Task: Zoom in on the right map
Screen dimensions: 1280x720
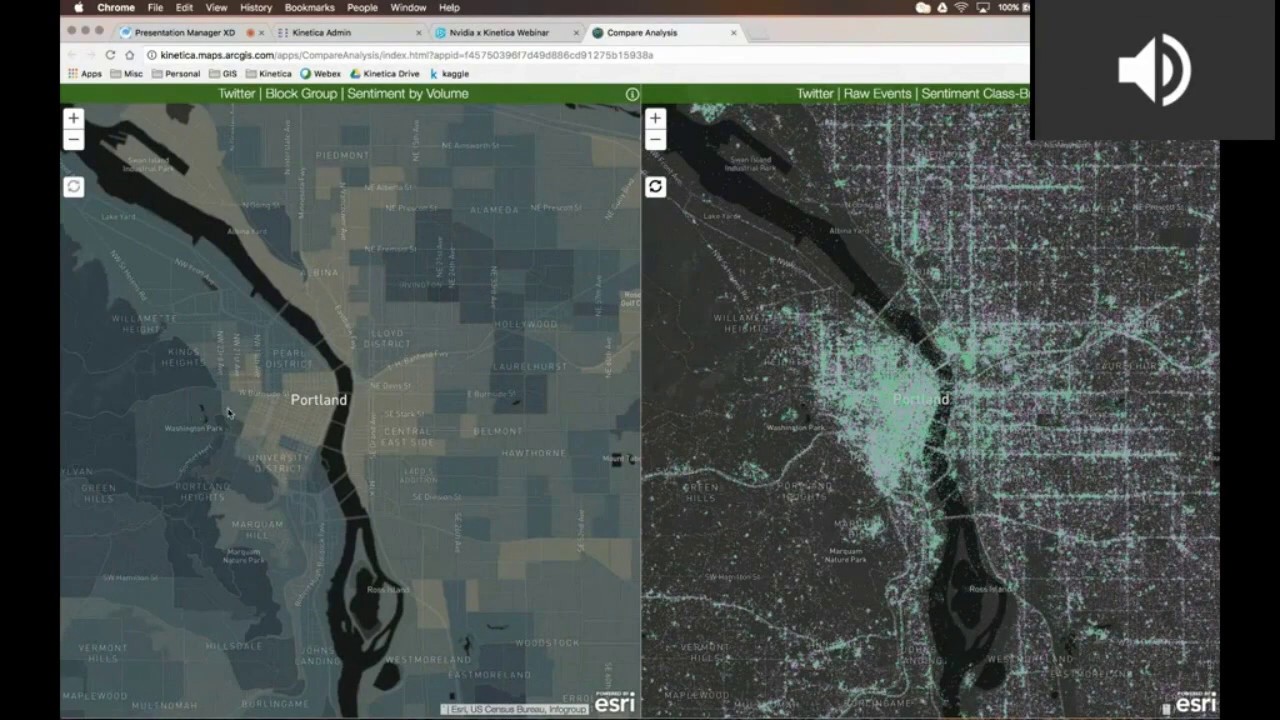Action: [x=655, y=118]
